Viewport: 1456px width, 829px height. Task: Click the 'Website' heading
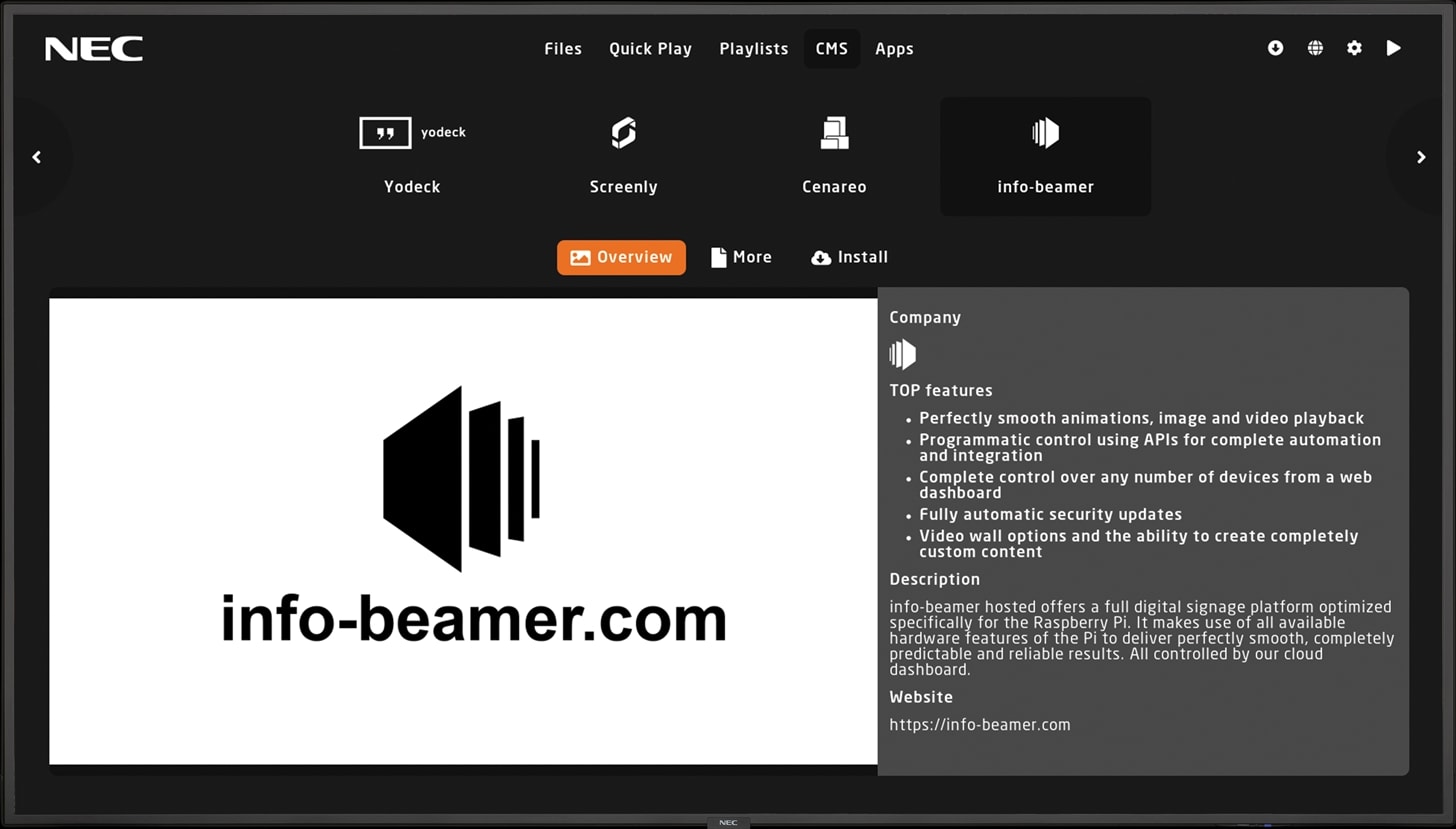pyautogui.click(x=921, y=697)
